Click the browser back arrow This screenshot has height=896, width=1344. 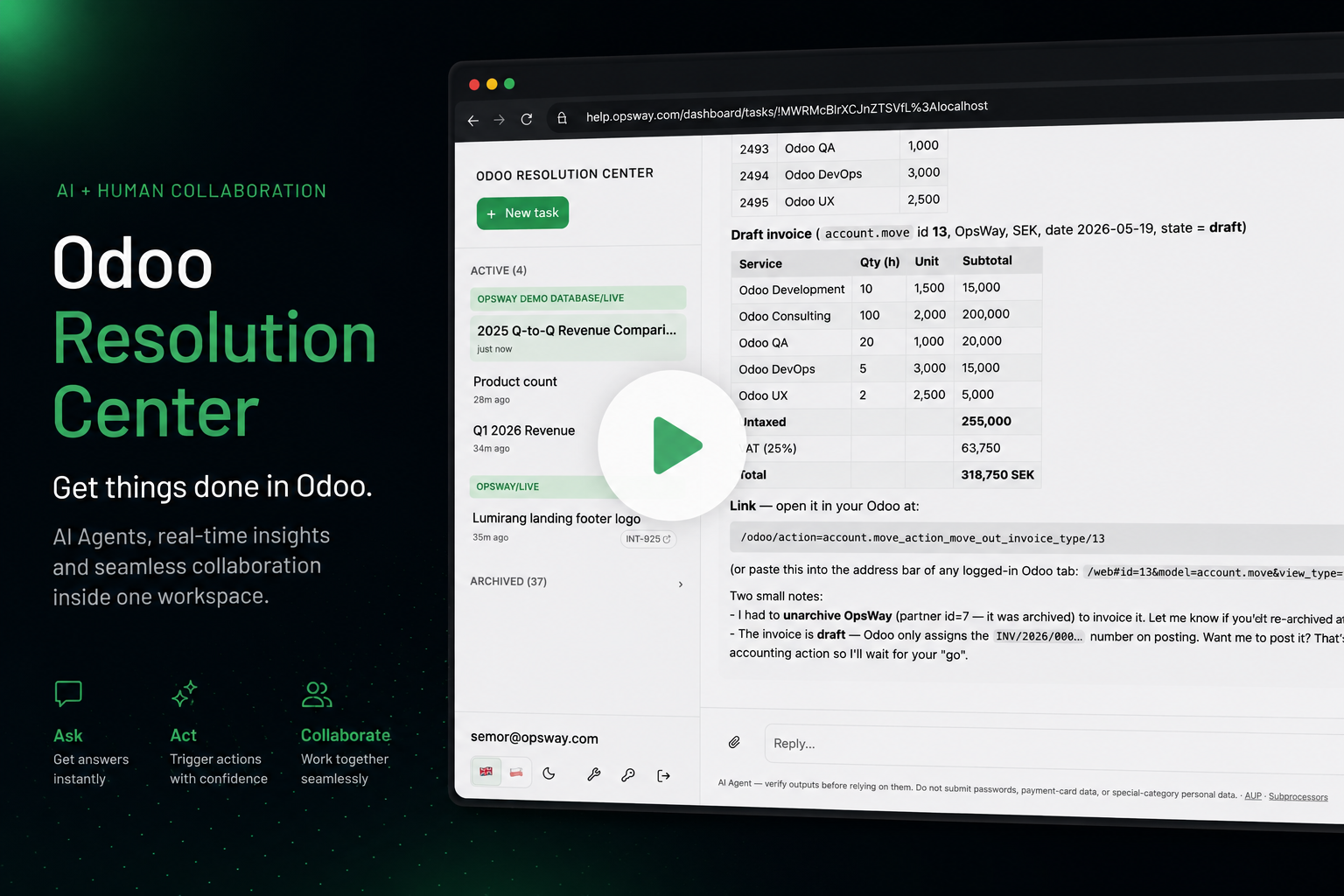472,121
